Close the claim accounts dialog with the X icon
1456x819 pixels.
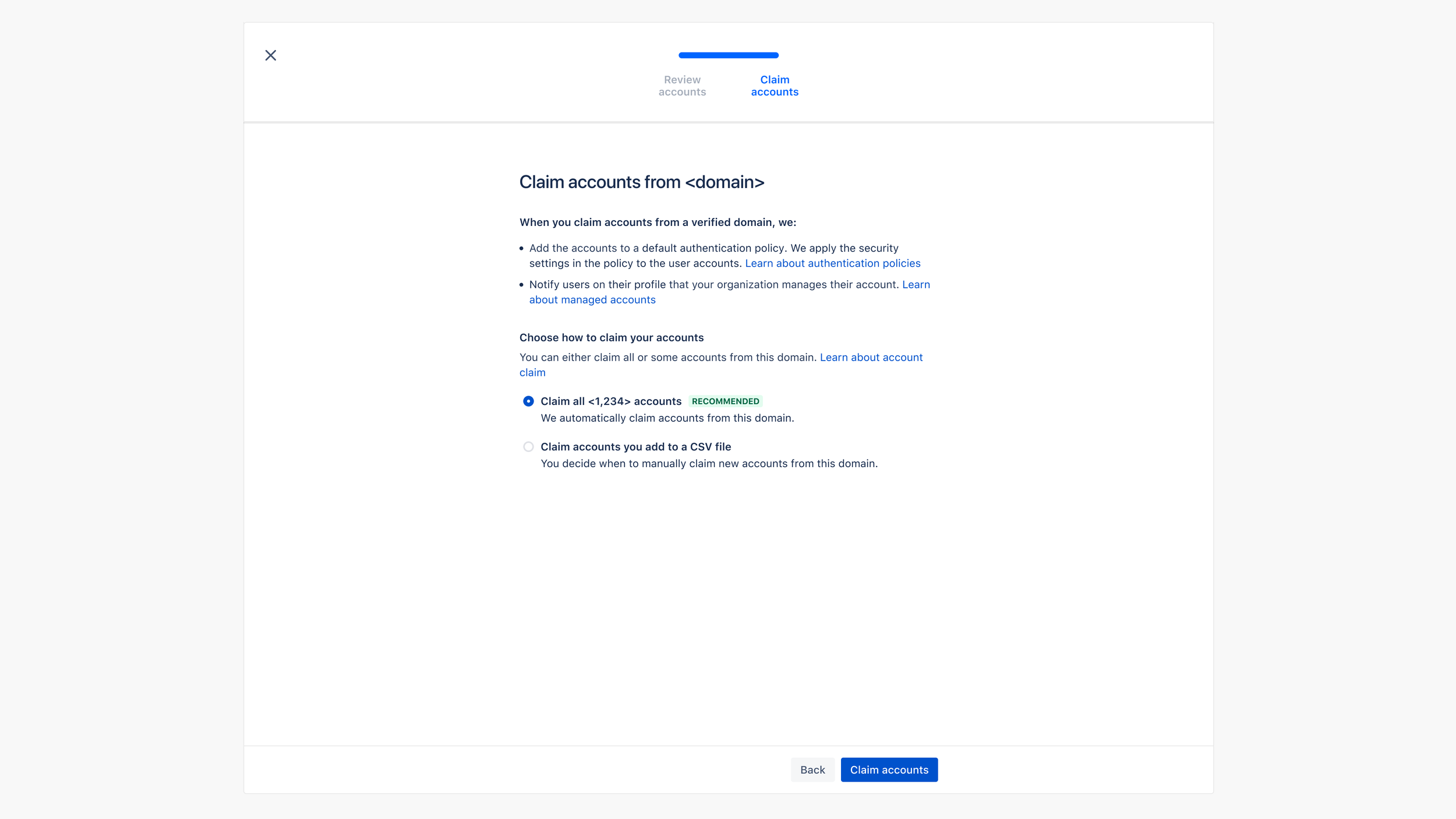271,55
